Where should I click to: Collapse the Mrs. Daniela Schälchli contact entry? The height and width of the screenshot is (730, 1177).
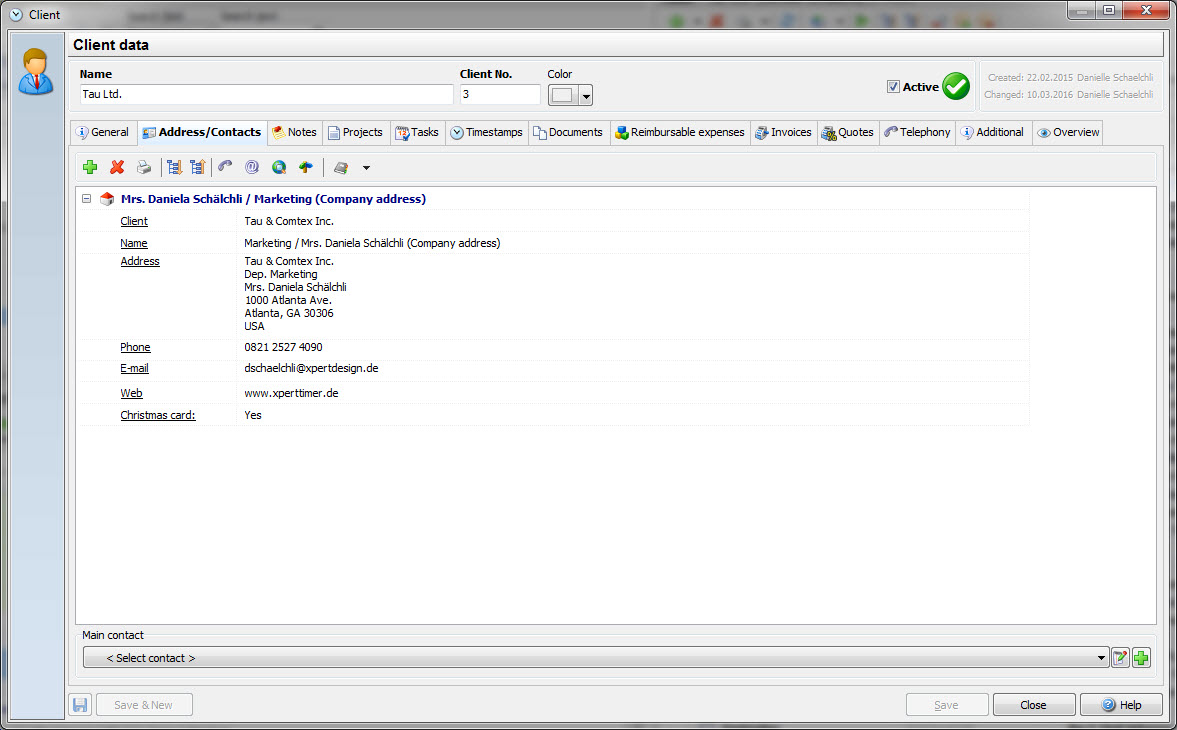pos(87,199)
